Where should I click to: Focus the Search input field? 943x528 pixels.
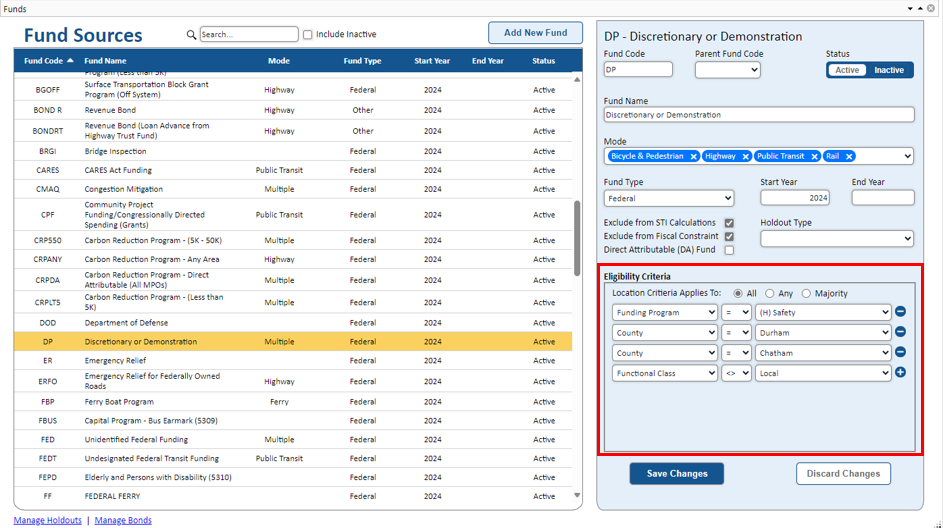coord(249,34)
